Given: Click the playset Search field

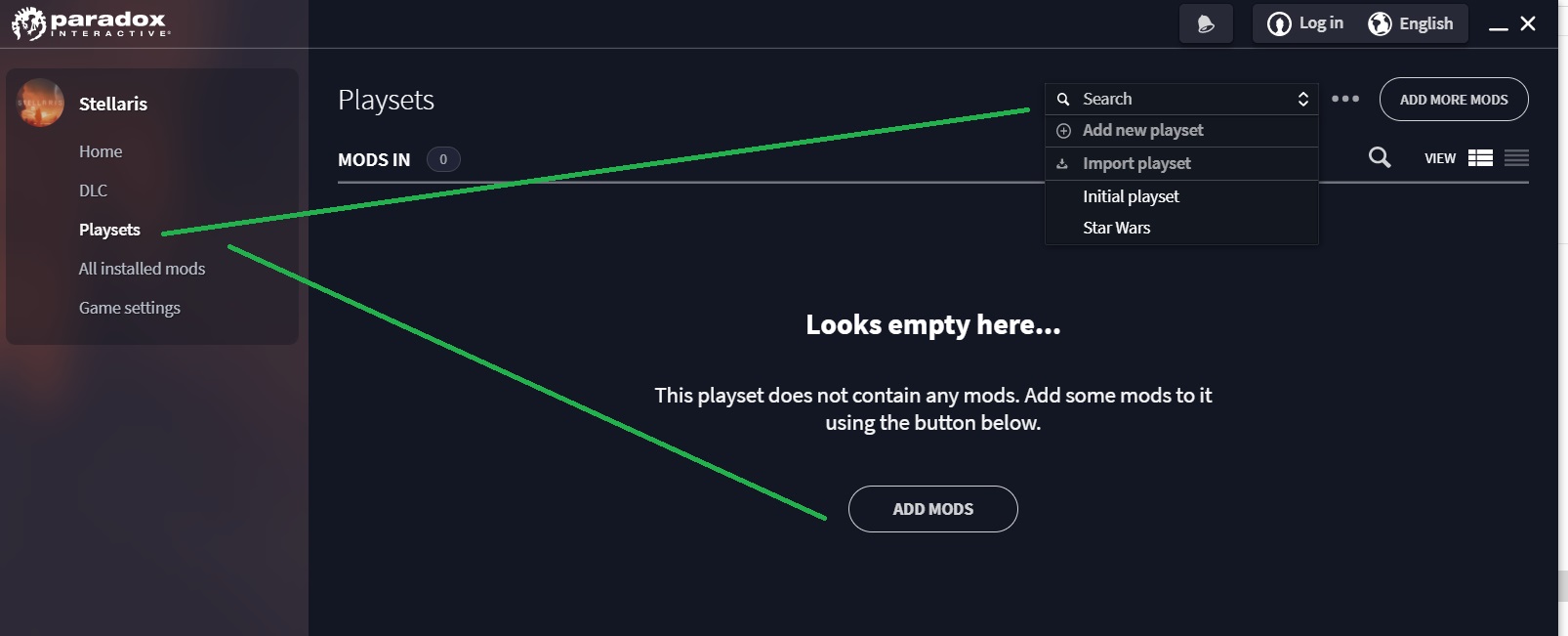Looking at the screenshot, I should pos(1181,99).
